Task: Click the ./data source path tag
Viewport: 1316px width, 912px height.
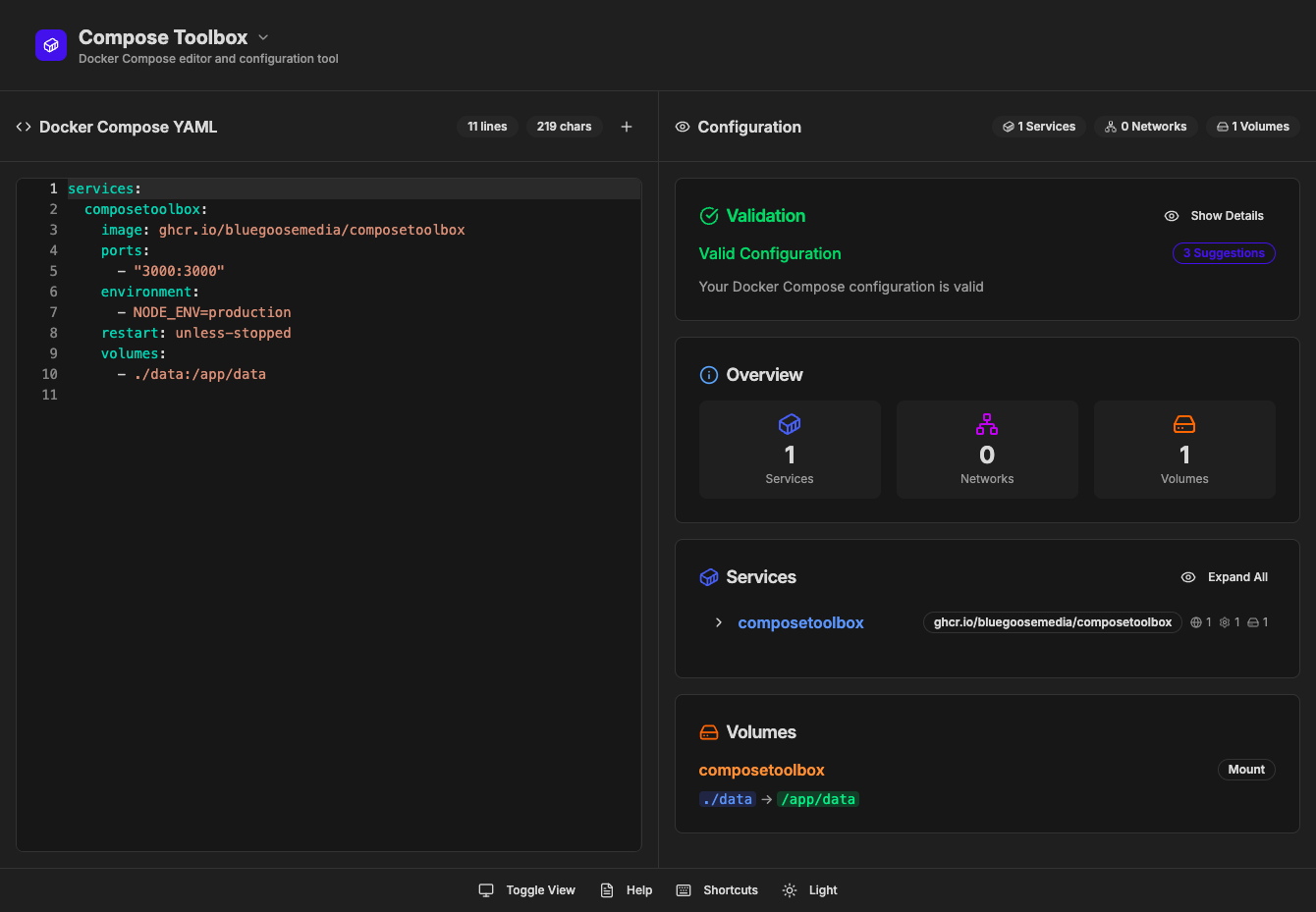Action: 728,799
